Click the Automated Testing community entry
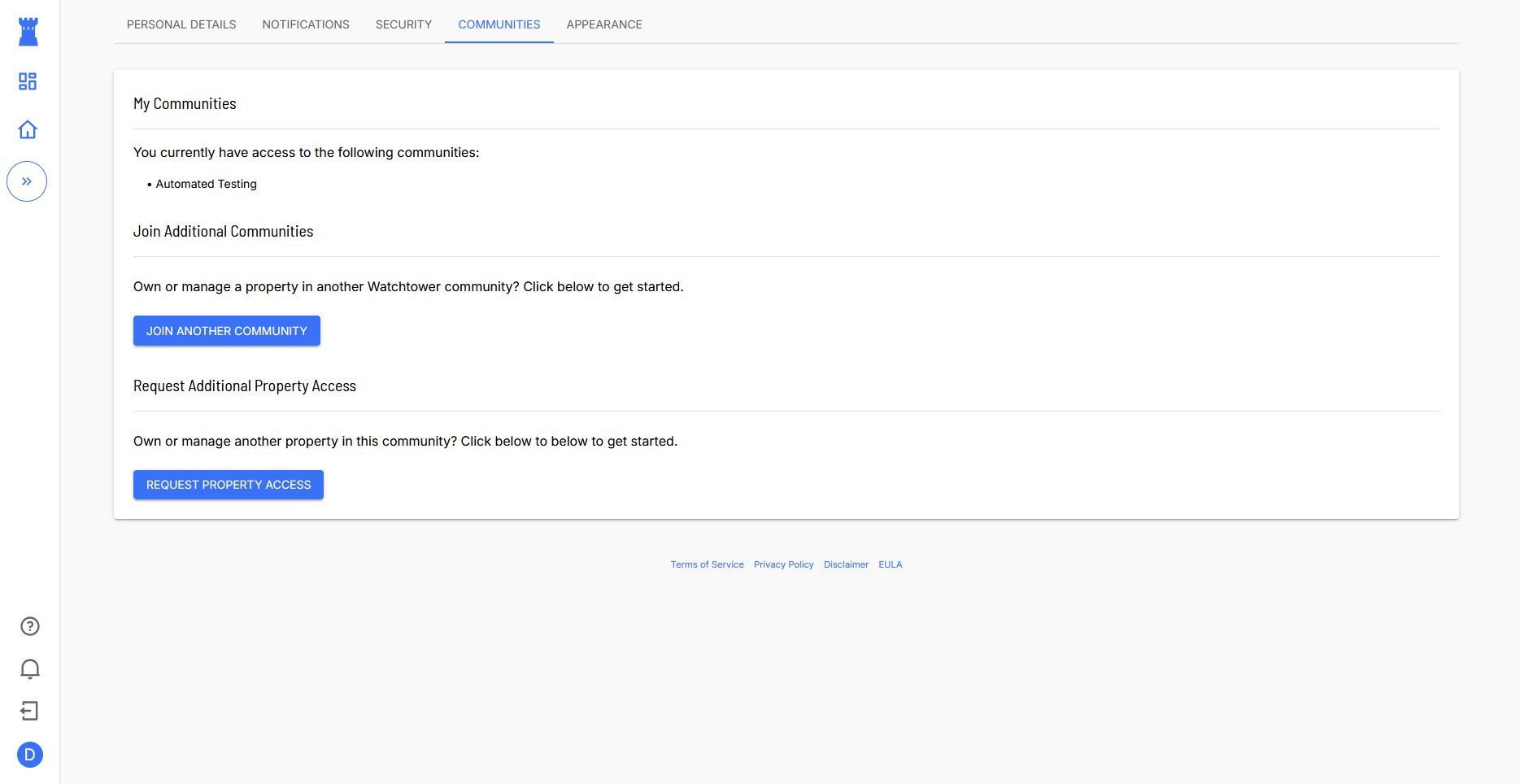Viewport: 1520px width, 784px height. click(206, 184)
